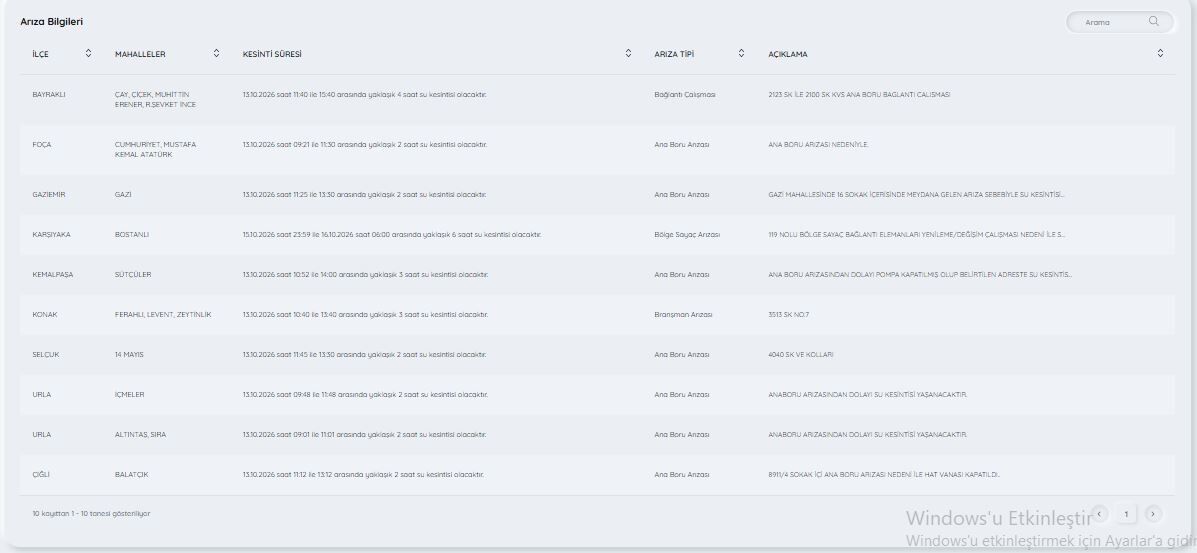The image size is (1197, 553).
Task: Sort by ARIZA TİPİ column arrows
Action: coord(741,53)
